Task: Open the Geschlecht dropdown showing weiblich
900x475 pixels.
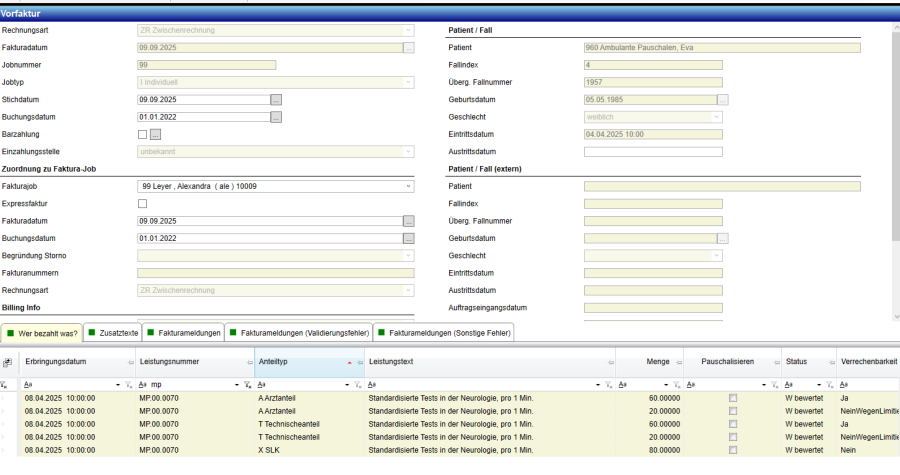Action: 716,117
